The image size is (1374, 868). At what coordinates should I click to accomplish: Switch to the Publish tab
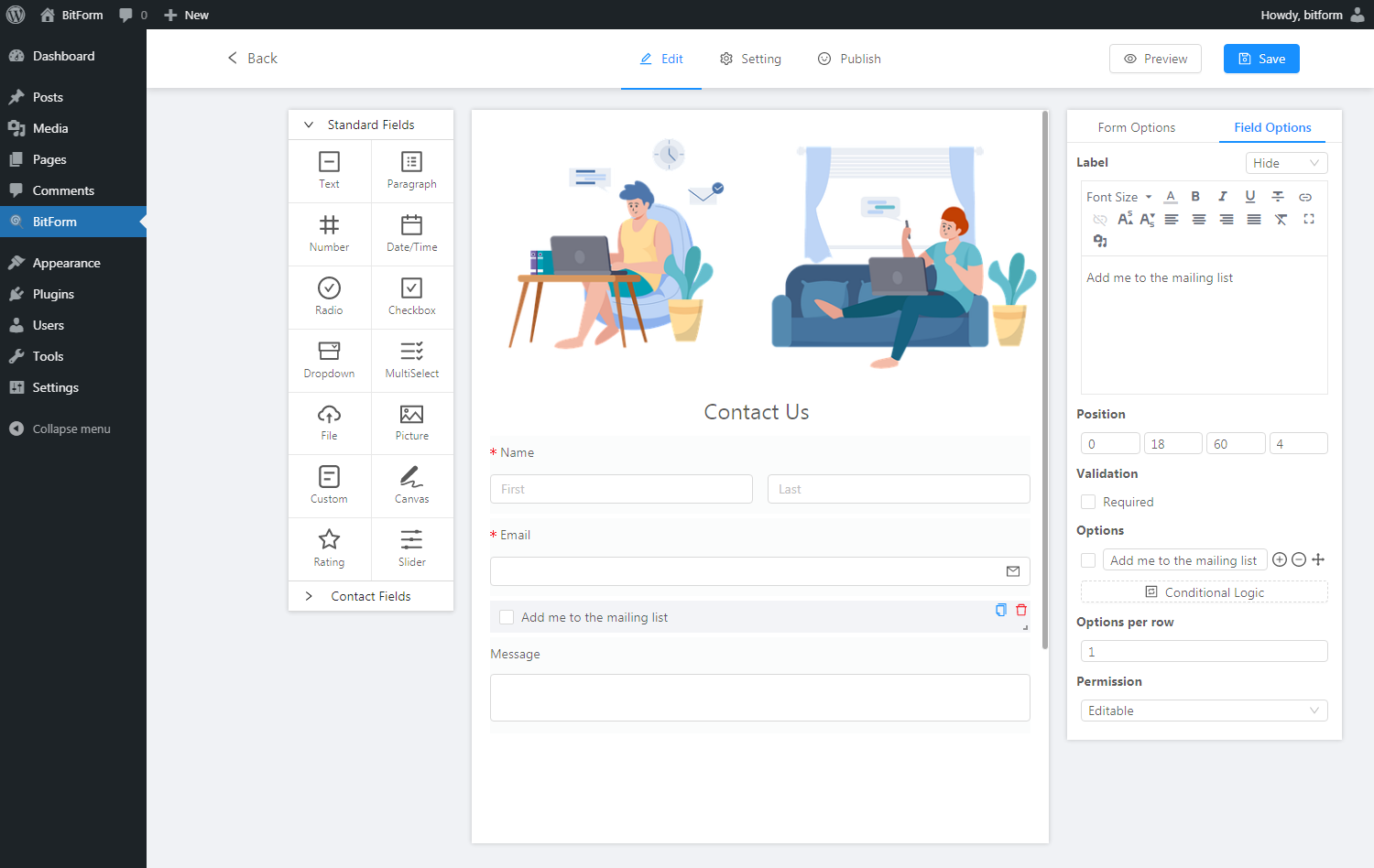click(x=849, y=59)
